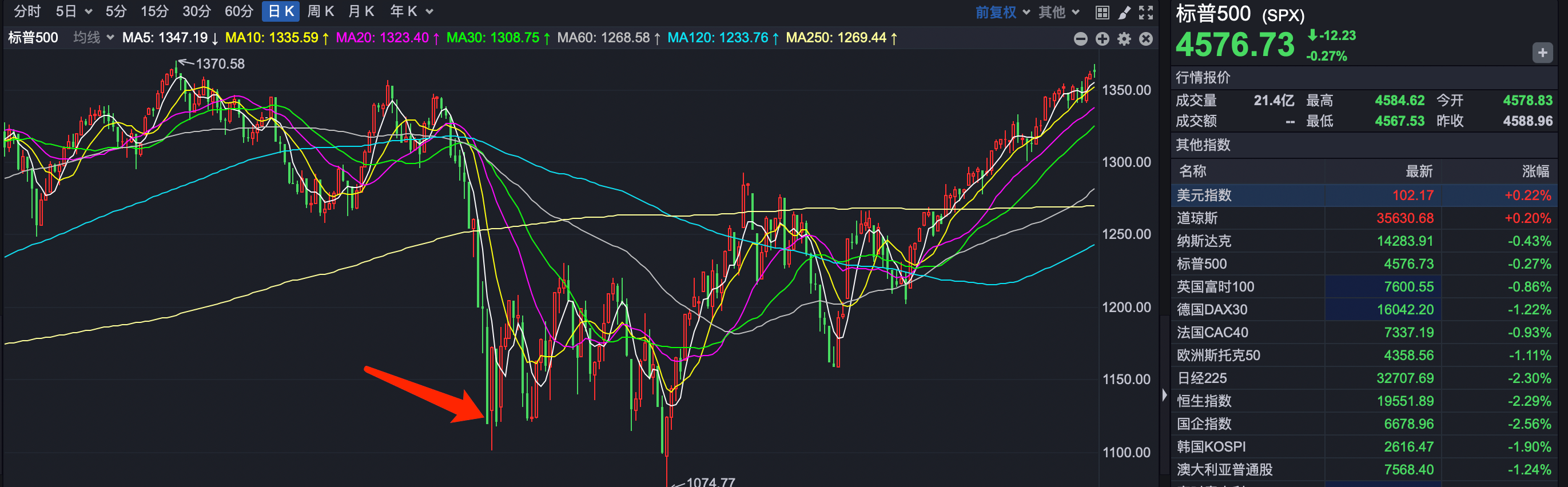Image resolution: width=1568 pixels, height=487 pixels.
Task: Sort indices by 涨幅 column header
Action: point(1534,171)
